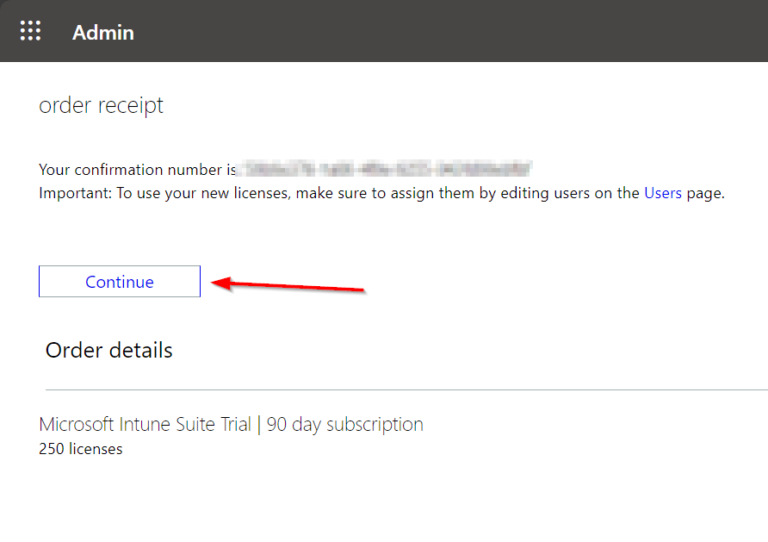
Task: Click the word 'page.' after Users link
Action: 705,193
